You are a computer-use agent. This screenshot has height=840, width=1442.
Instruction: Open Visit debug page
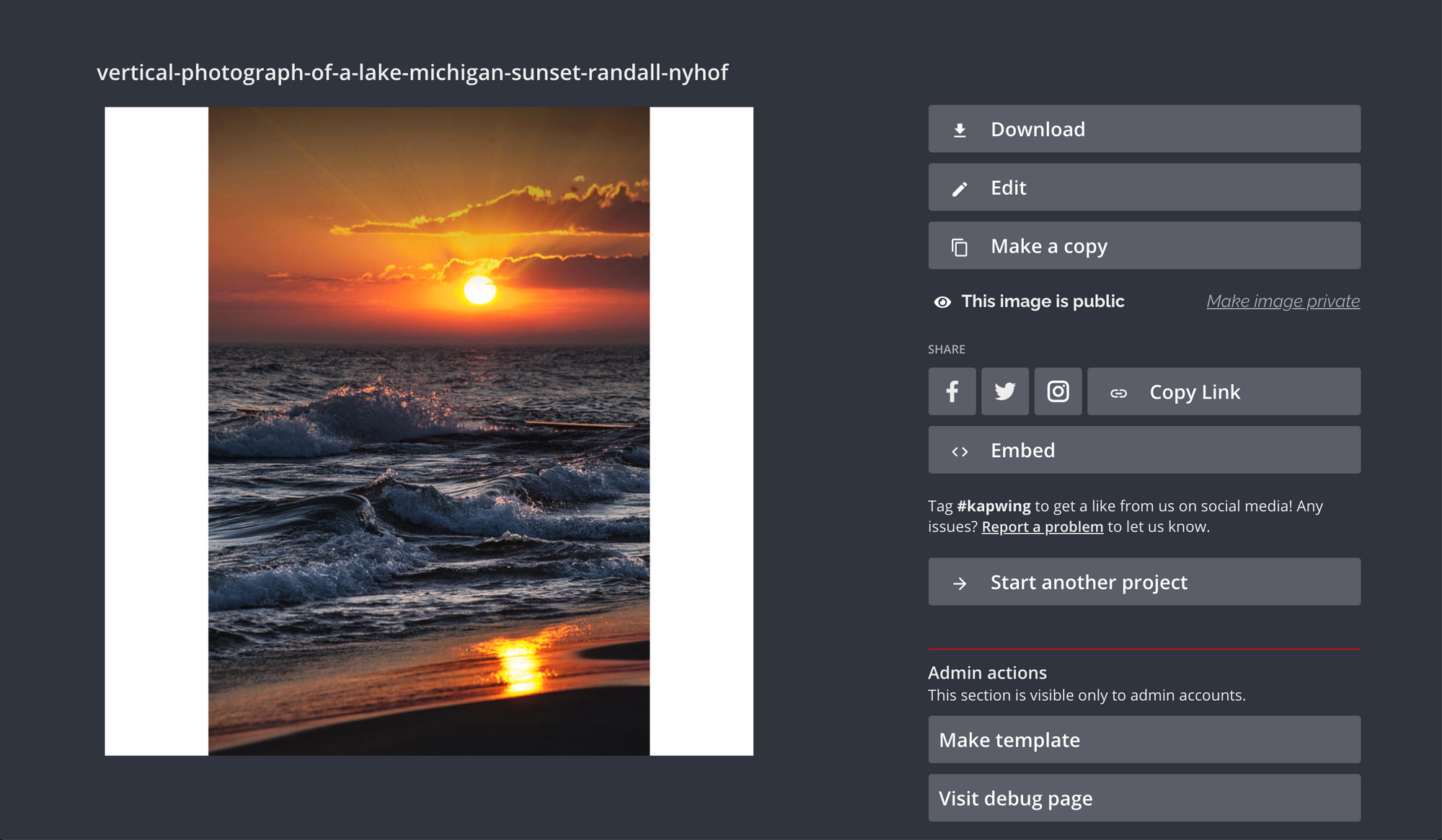(1144, 798)
